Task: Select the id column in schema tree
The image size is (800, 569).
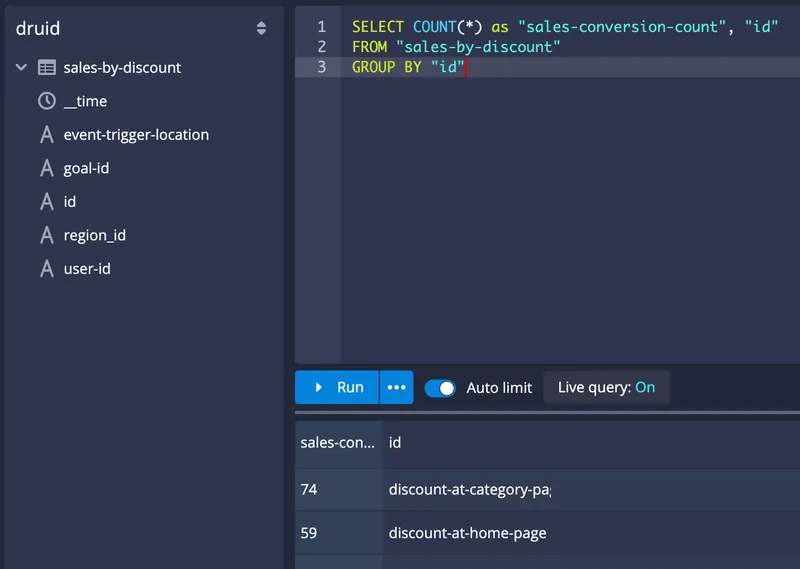Action: [x=70, y=202]
